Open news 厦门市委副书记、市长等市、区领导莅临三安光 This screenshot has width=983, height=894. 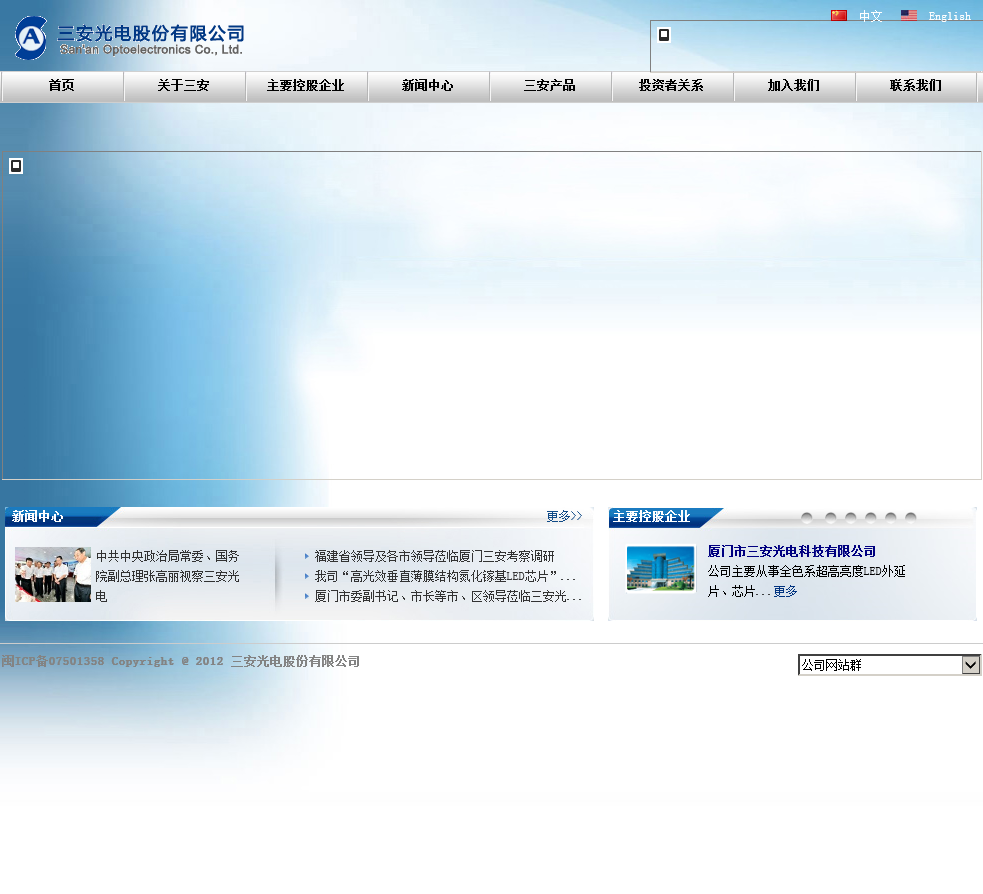(448, 596)
